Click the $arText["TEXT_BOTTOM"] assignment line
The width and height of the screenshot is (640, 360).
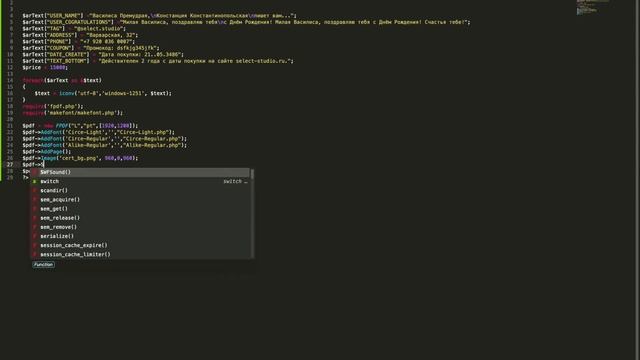158,61
